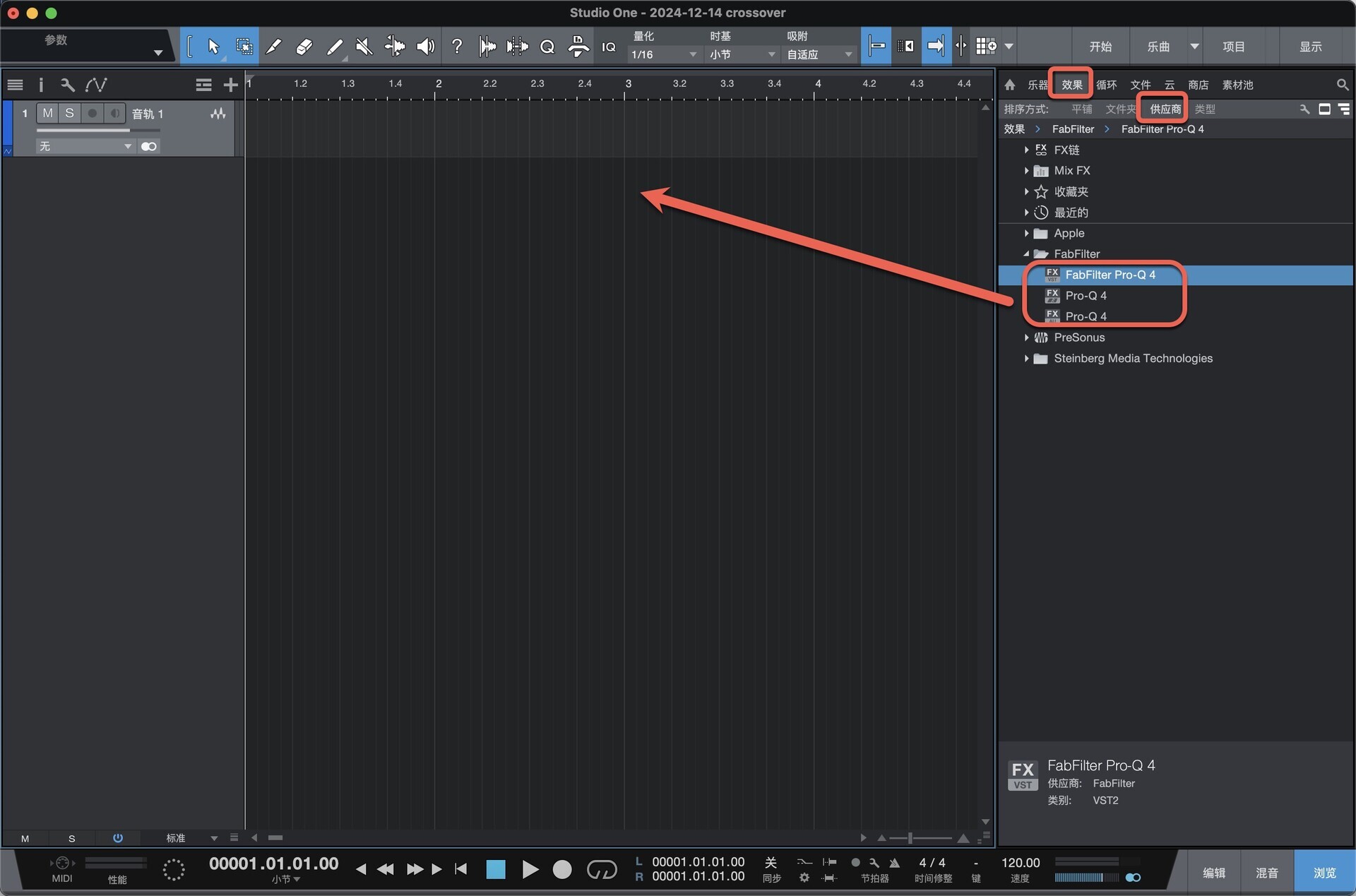This screenshot has width=1356, height=896.
Task: Open the 吸附 自适应 snap dropdown
Action: [x=819, y=54]
